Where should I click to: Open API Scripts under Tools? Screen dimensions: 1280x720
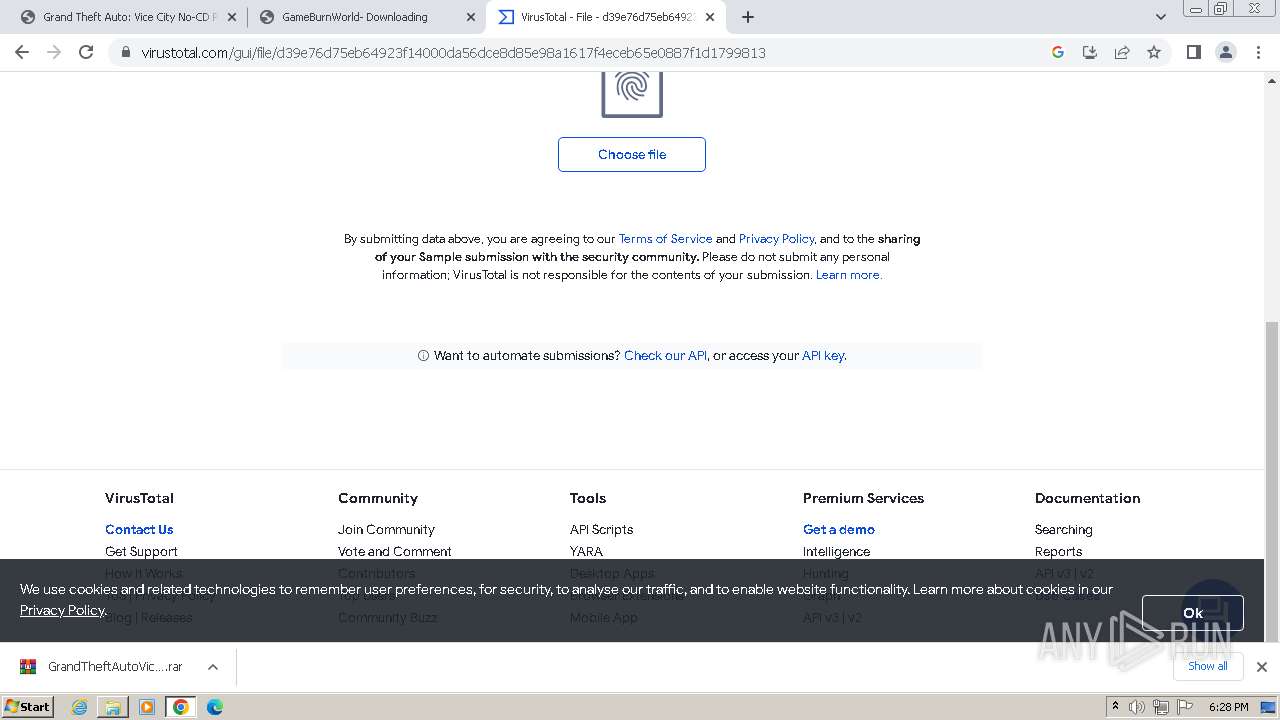pos(601,529)
